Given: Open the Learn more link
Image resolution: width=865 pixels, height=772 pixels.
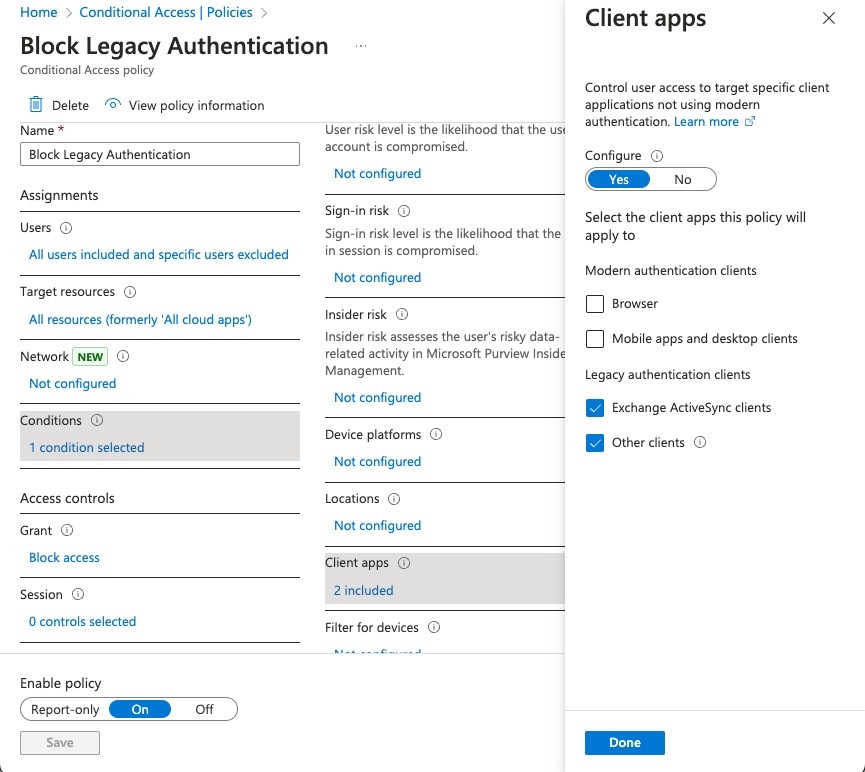Looking at the screenshot, I should coord(706,121).
